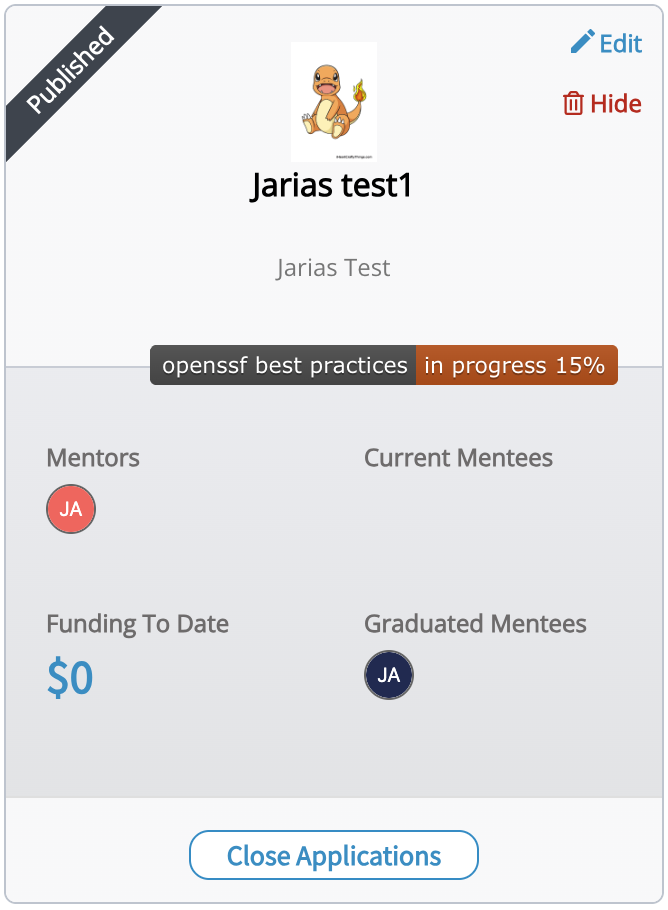The image size is (668, 910).
Task: Click the pencil icon next to Edit
Action: click(581, 43)
